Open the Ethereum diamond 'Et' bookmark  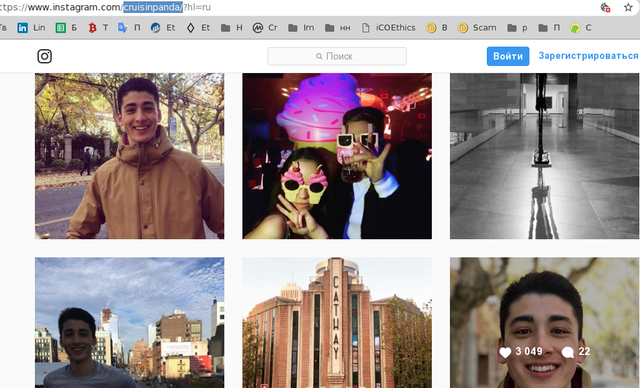coord(198,28)
